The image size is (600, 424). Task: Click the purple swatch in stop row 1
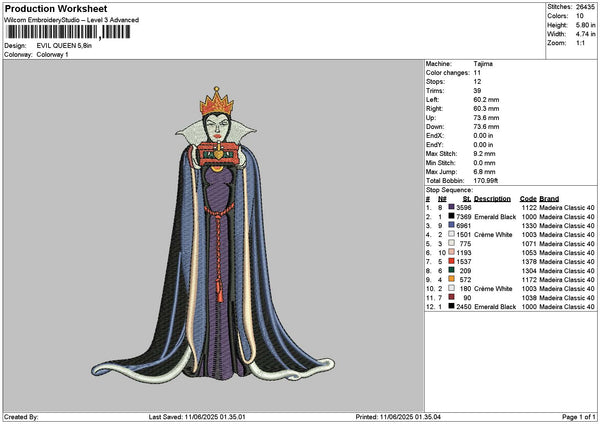[451, 207]
